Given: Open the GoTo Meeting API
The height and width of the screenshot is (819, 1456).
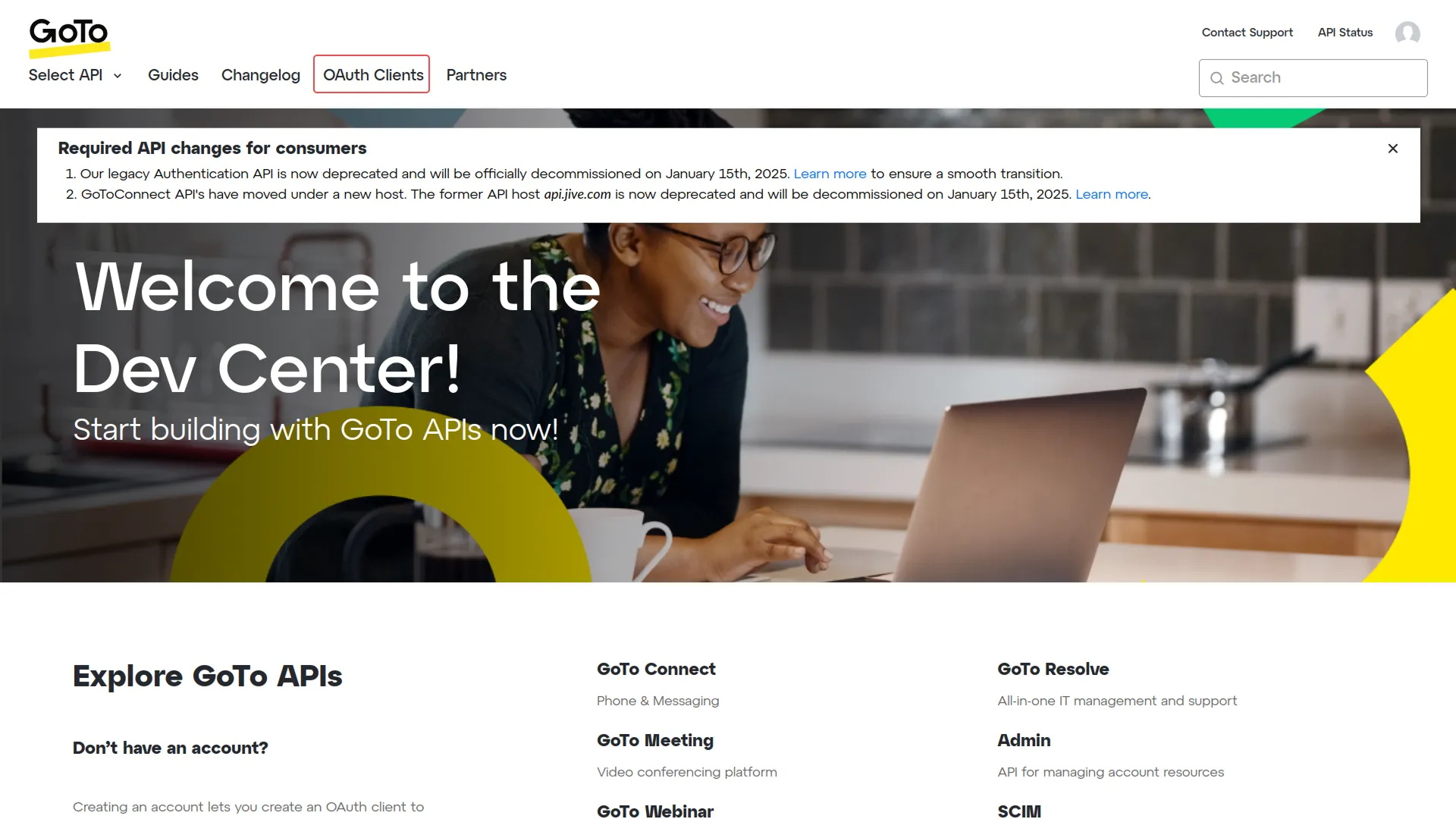Looking at the screenshot, I should [x=655, y=740].
